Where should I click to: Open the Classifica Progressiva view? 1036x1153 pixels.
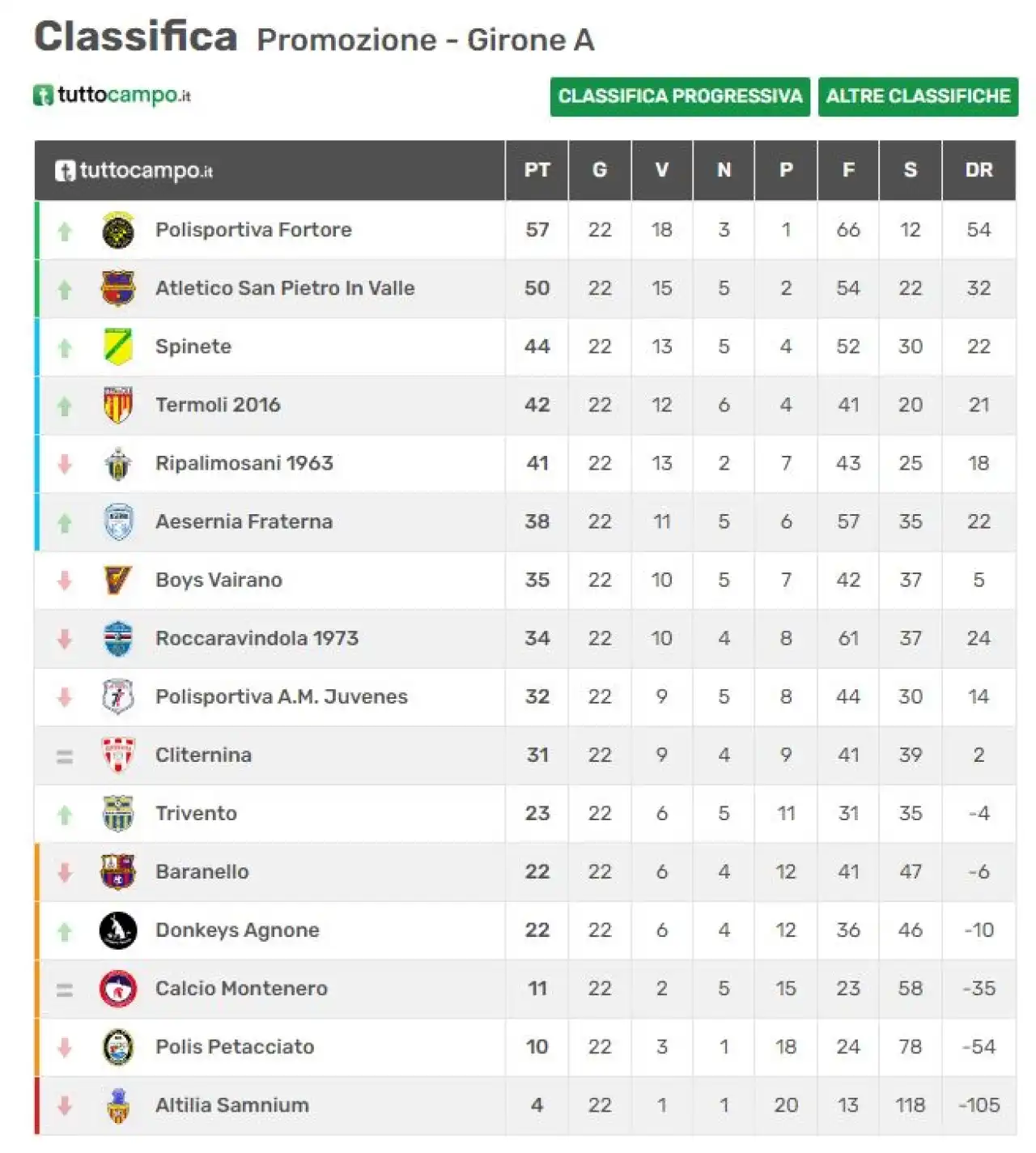[680, 96]
